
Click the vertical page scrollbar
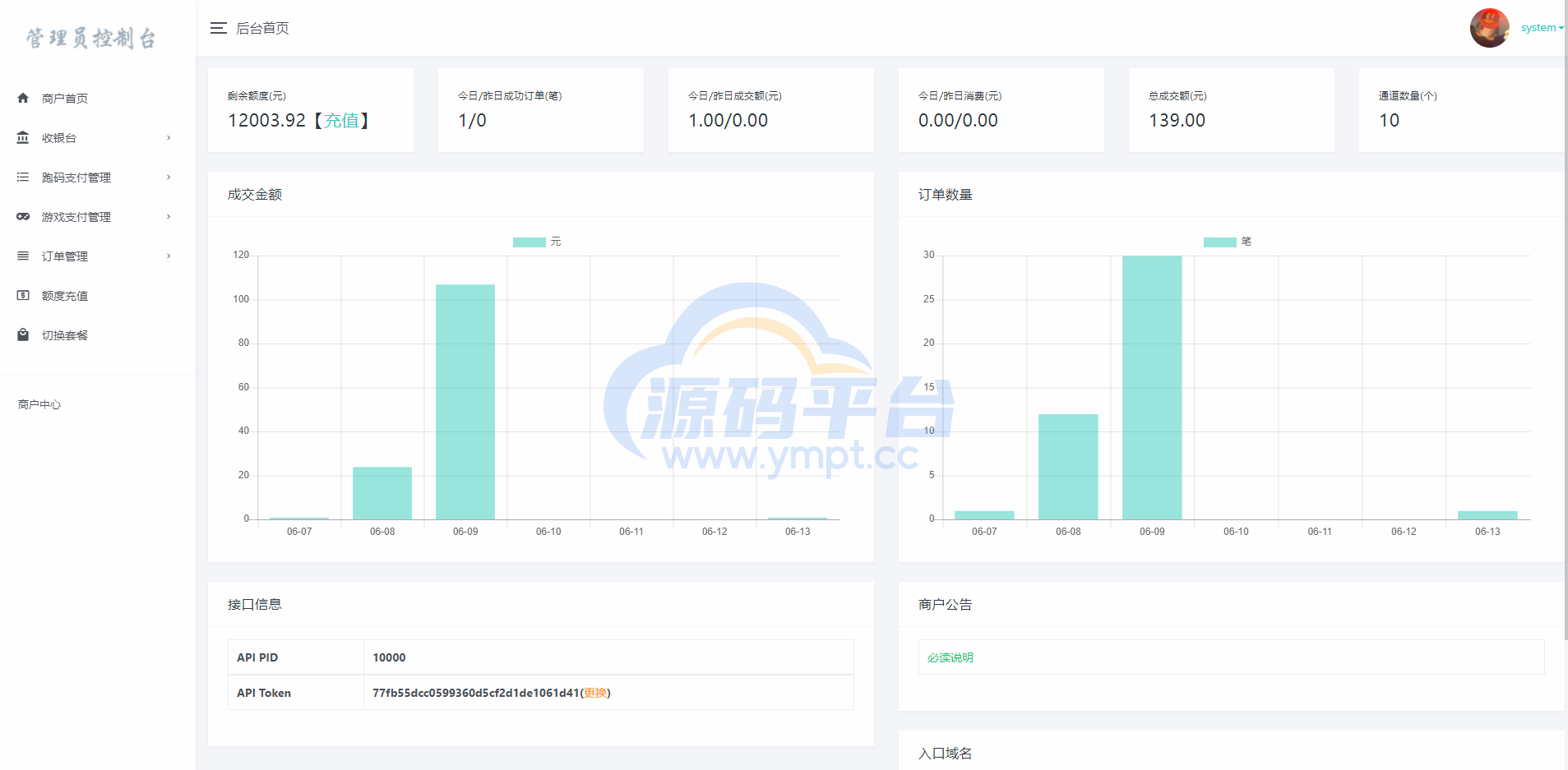1566,320
